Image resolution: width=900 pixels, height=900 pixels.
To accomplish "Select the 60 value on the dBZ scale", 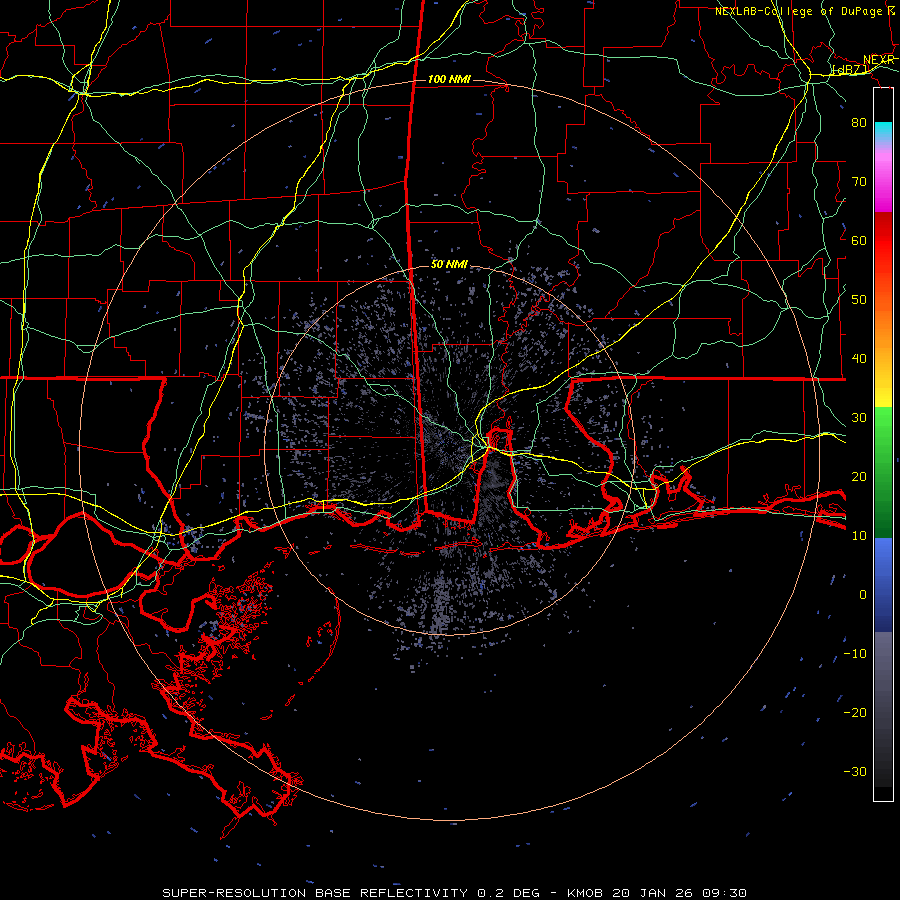I will click(859, 240).
